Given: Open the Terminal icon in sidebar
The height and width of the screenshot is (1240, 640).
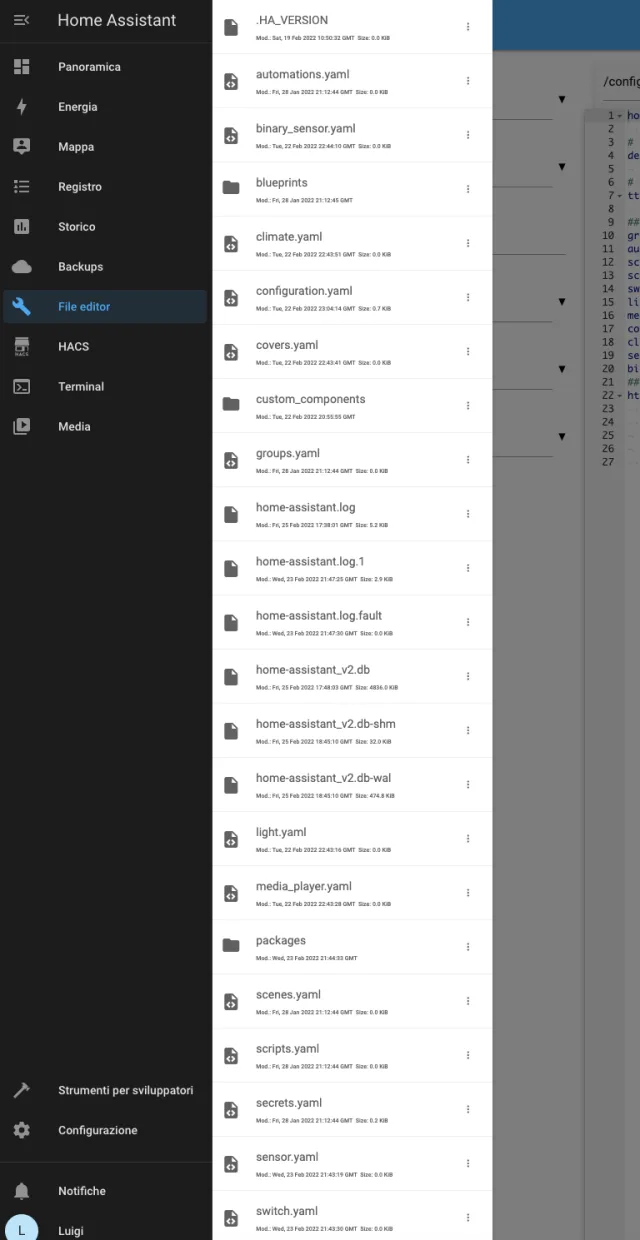Looking at the screenshot, I should [21, 387].
